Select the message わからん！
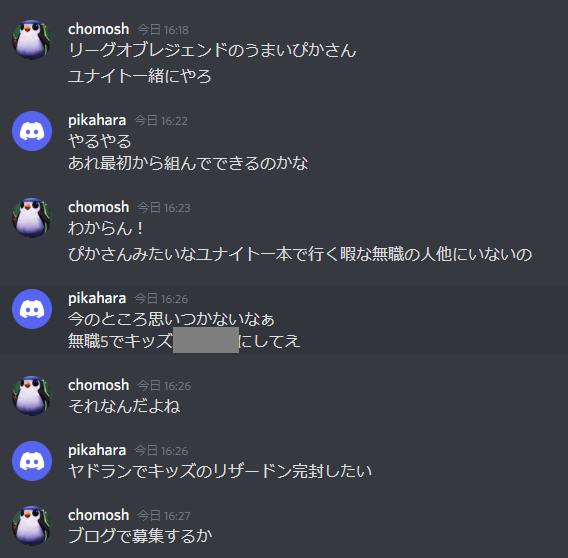 pos(106,228)
